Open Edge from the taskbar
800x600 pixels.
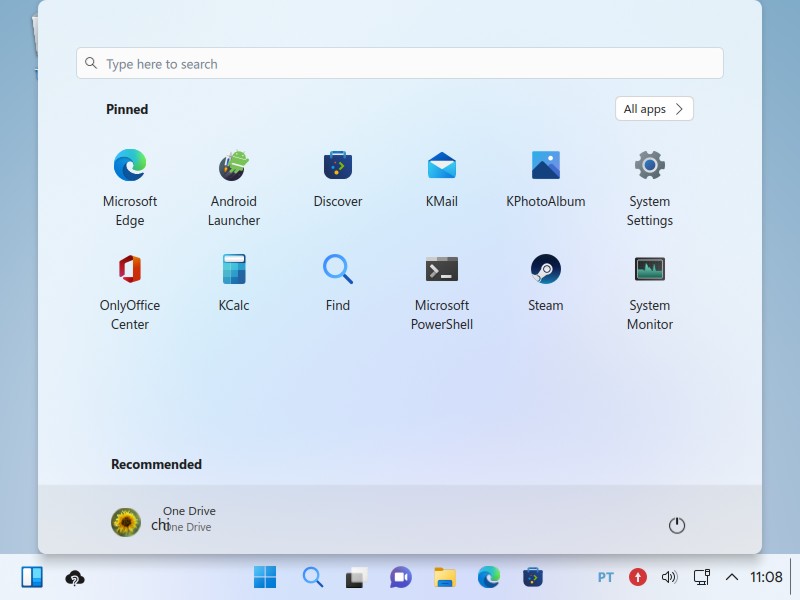tap(489, 578)
